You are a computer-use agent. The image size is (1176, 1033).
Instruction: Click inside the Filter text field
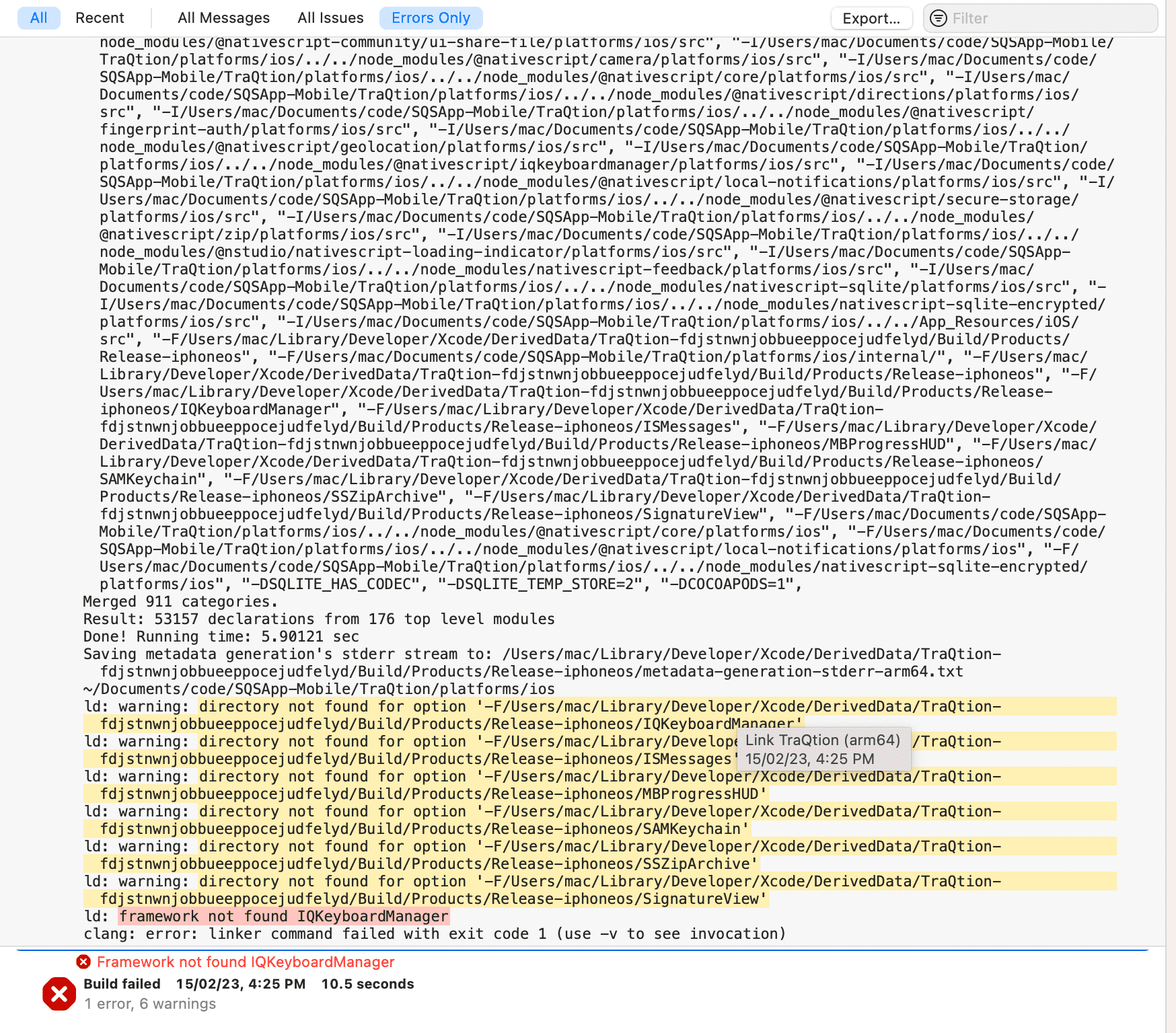tap(1009, 18)
